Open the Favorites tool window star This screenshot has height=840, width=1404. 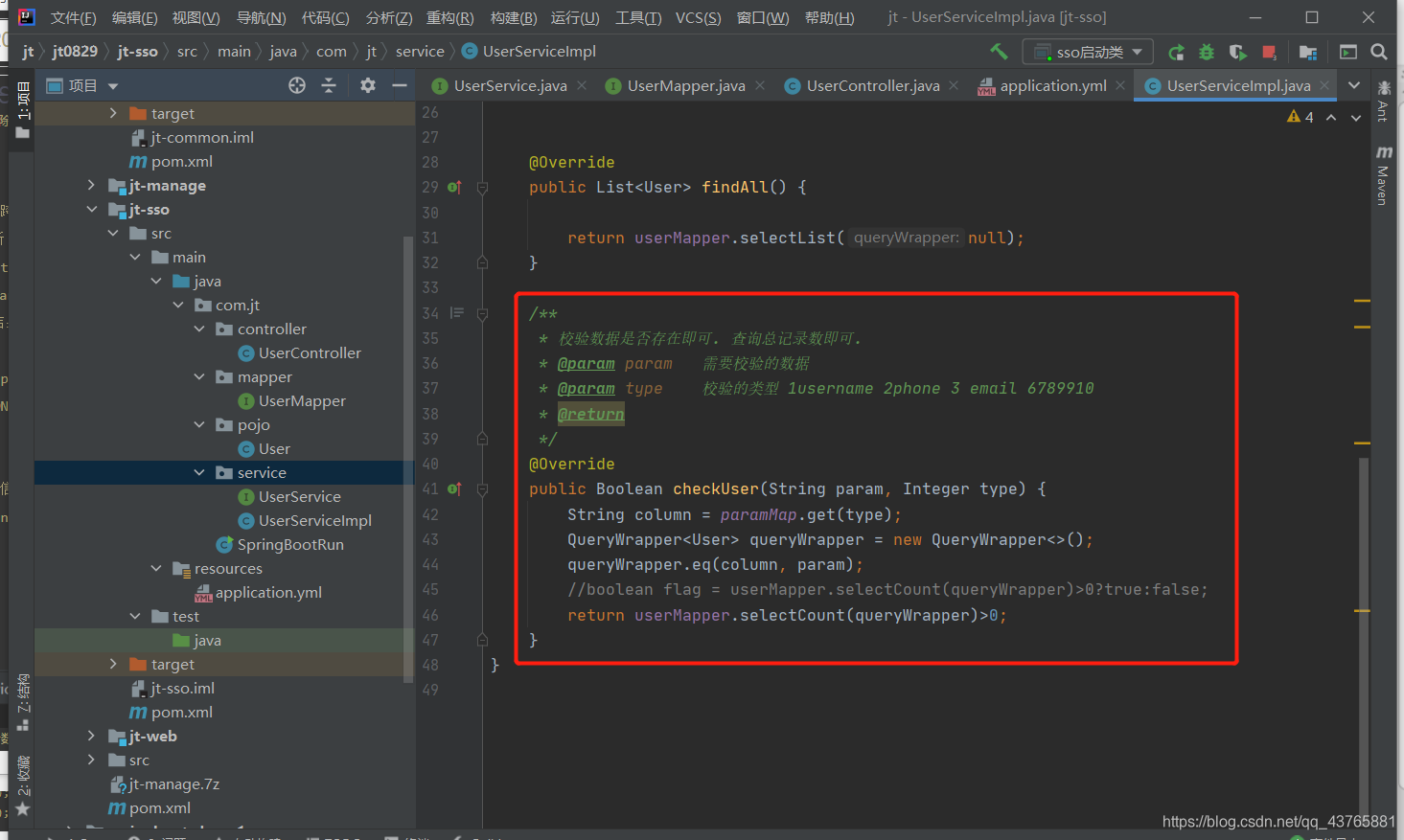tap(23, 808)
